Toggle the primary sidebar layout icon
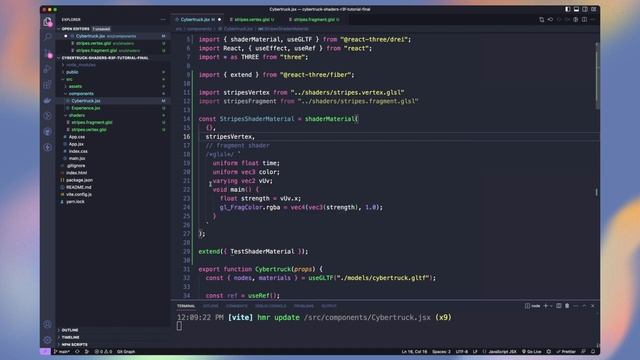640x360 pixels. coord(567,9)
